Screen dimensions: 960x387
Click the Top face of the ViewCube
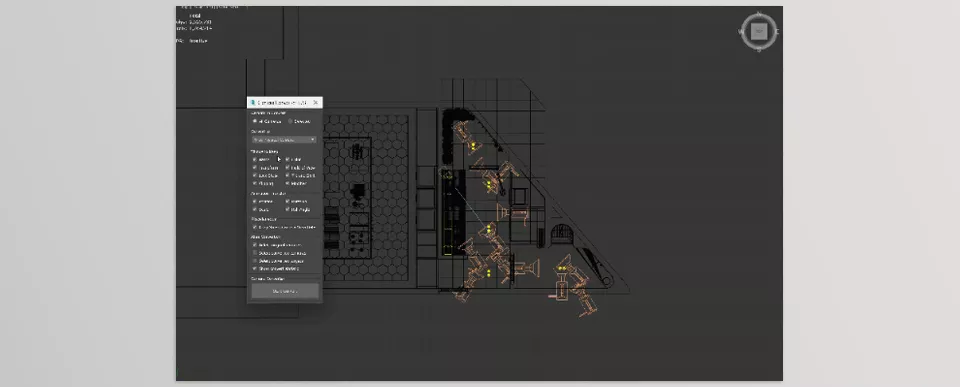759,31
